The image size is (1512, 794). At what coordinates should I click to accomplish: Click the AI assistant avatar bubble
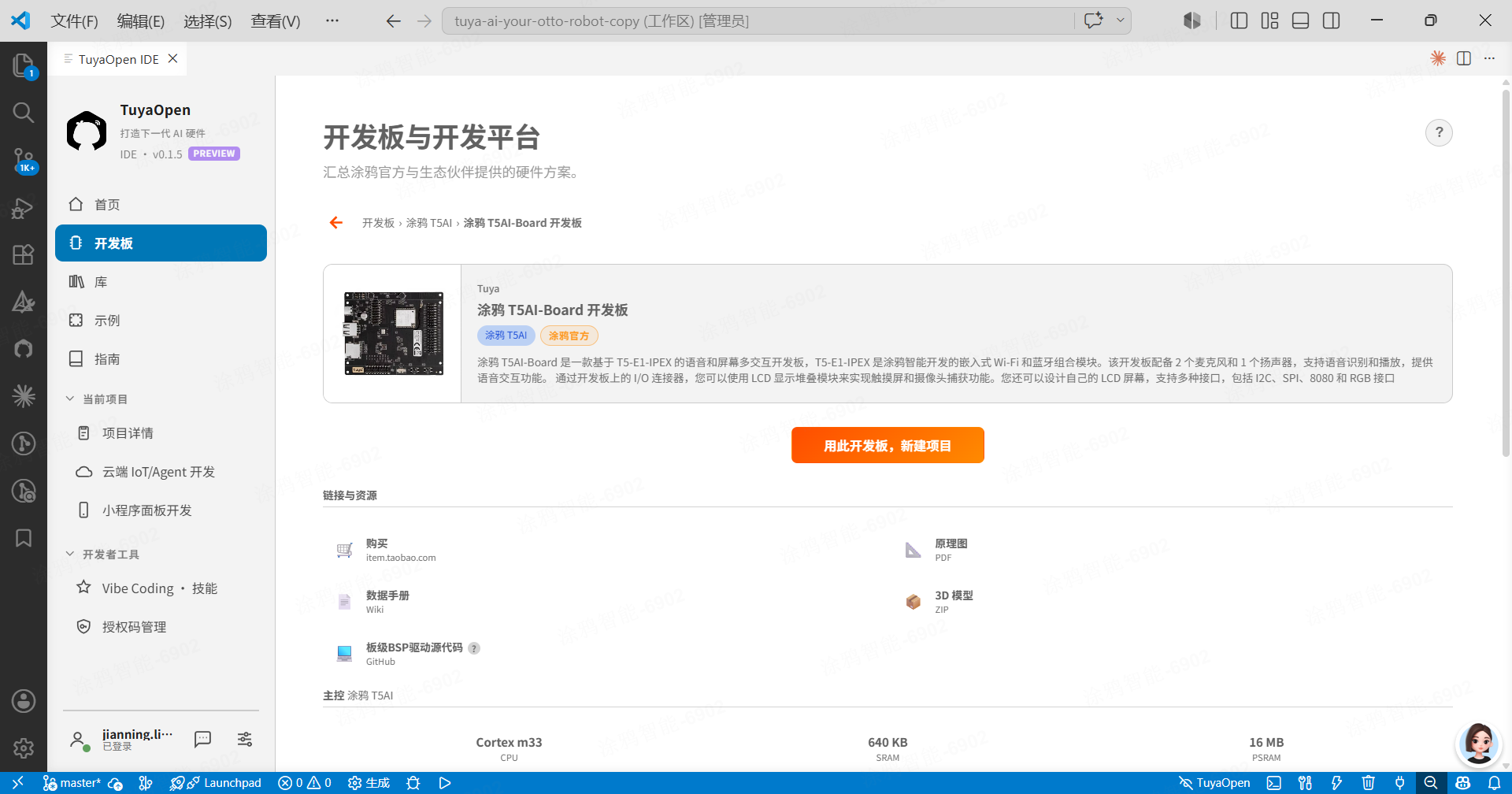tap(1478, 743)
